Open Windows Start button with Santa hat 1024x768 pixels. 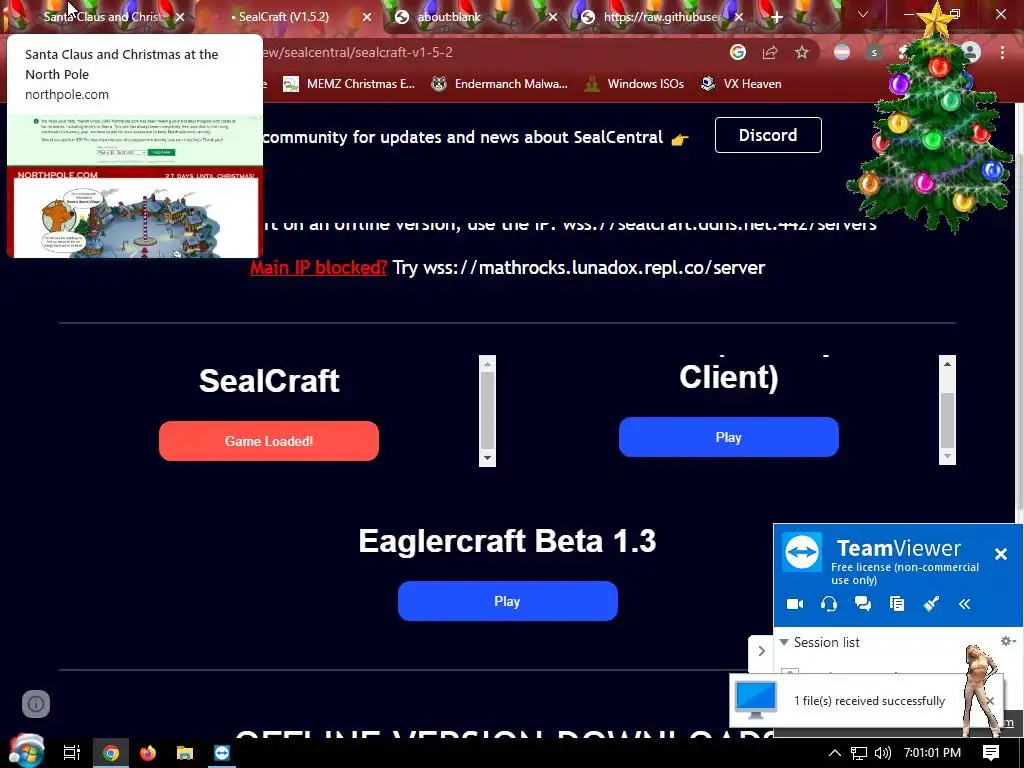pos(27,750)
